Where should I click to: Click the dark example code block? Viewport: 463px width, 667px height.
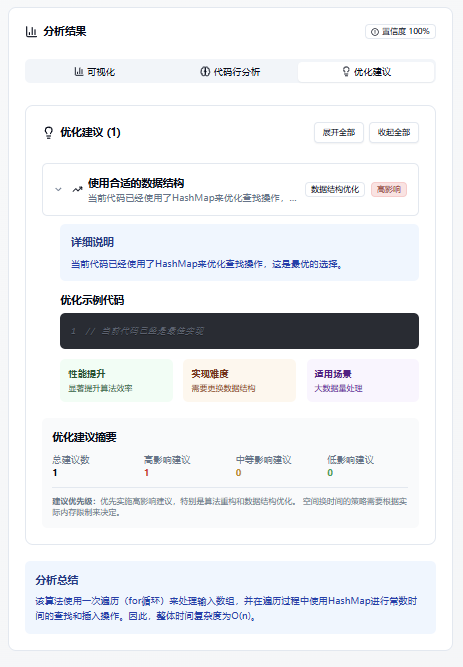[239, 331]
